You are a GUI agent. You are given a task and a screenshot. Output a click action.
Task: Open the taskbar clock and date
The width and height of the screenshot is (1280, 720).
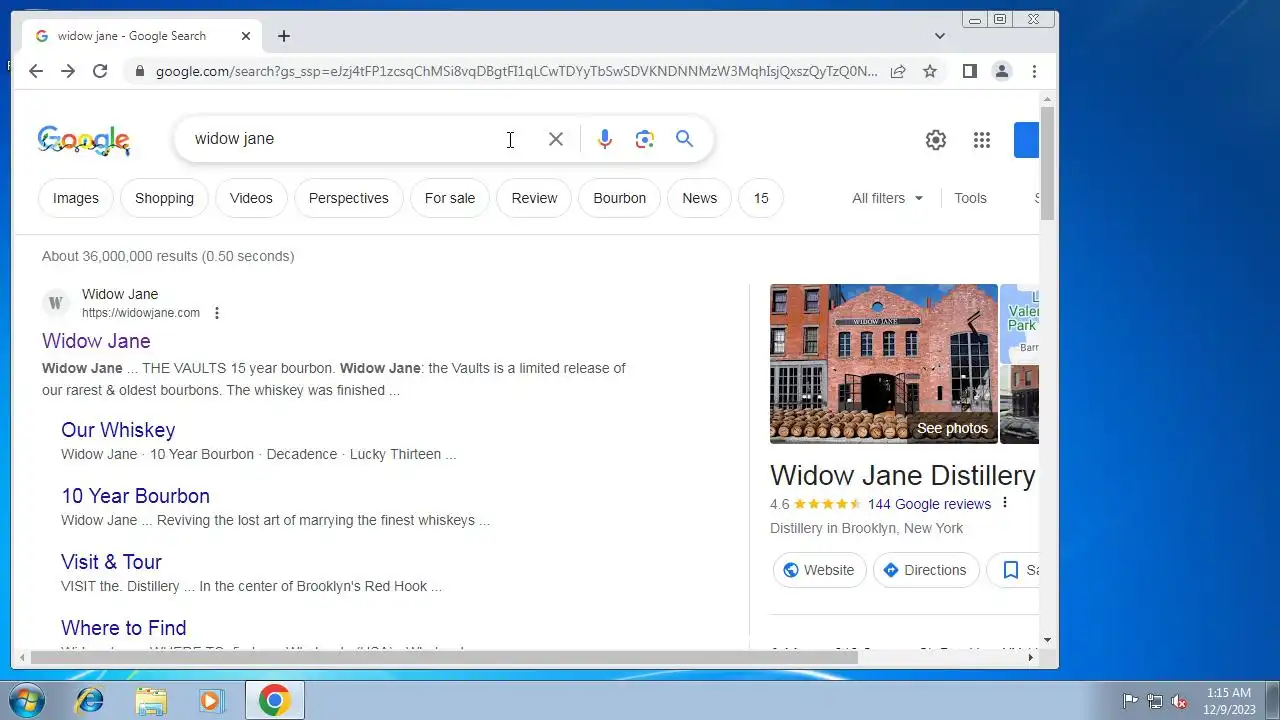coord(1229,701)
